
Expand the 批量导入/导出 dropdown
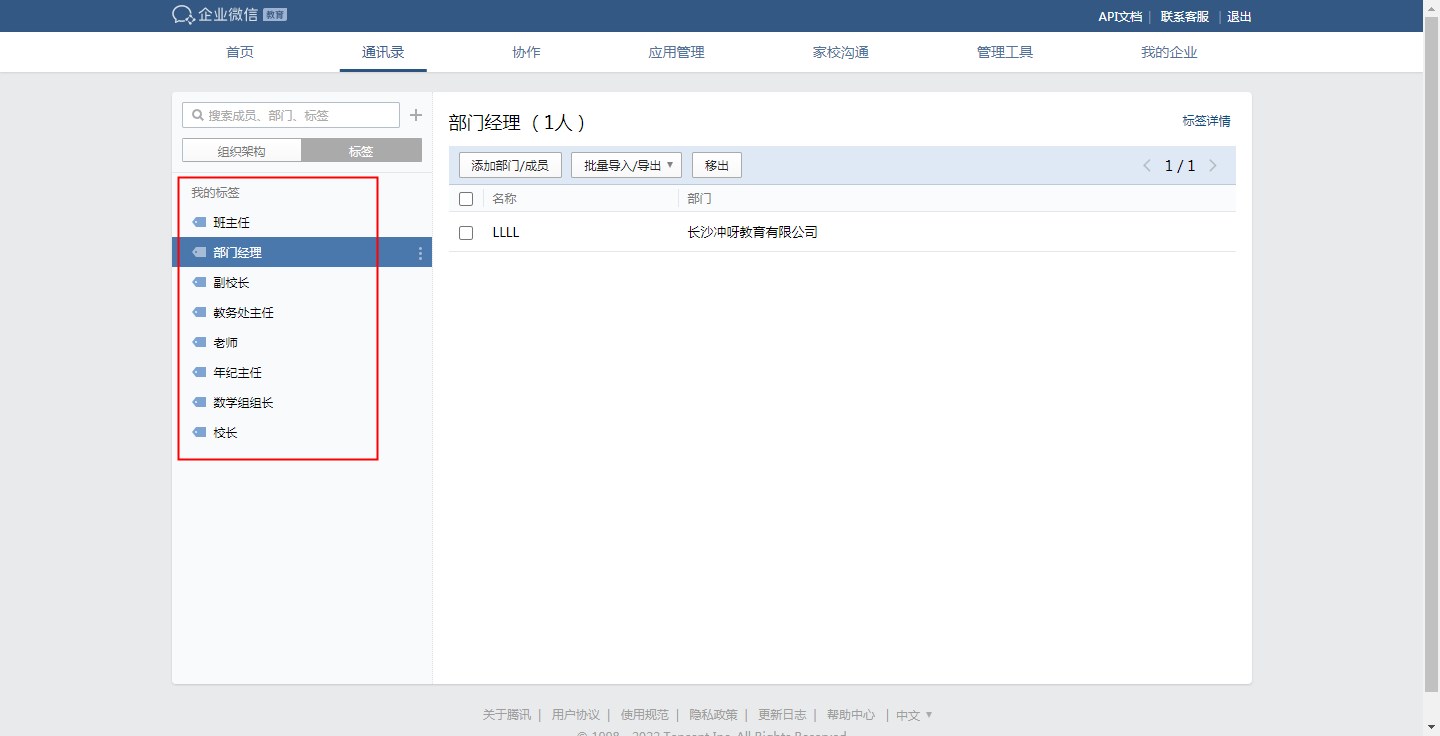point(626,166)
